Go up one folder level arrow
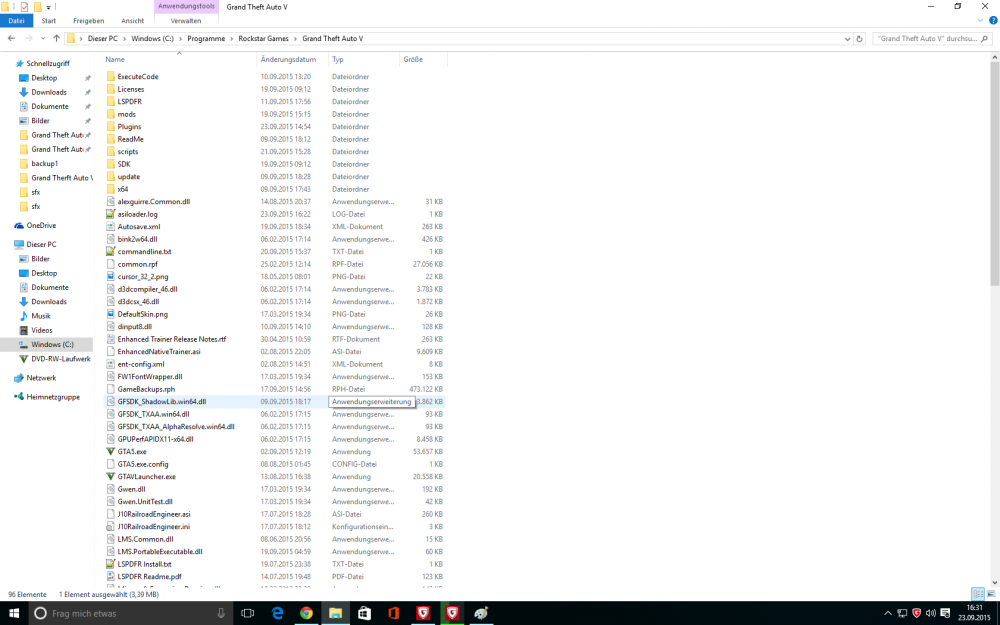The height and width of the screenshot is (625, 1000). tap(56, 38)
